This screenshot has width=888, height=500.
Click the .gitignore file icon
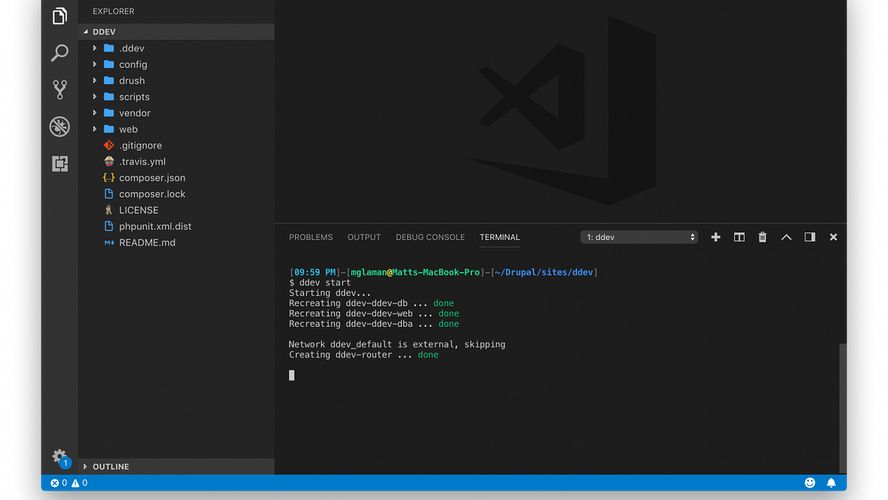109,146
